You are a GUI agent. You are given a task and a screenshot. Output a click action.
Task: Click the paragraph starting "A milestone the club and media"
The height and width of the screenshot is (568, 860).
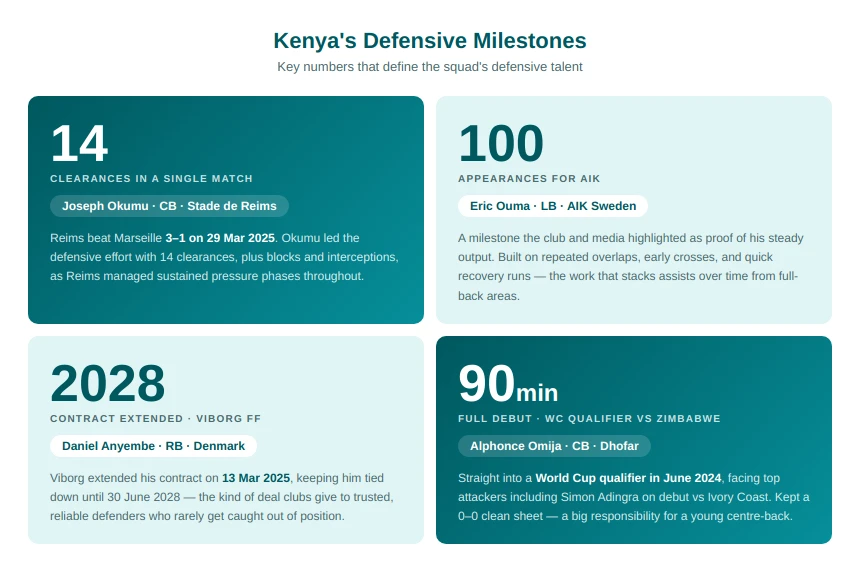[x=631, y=267]
